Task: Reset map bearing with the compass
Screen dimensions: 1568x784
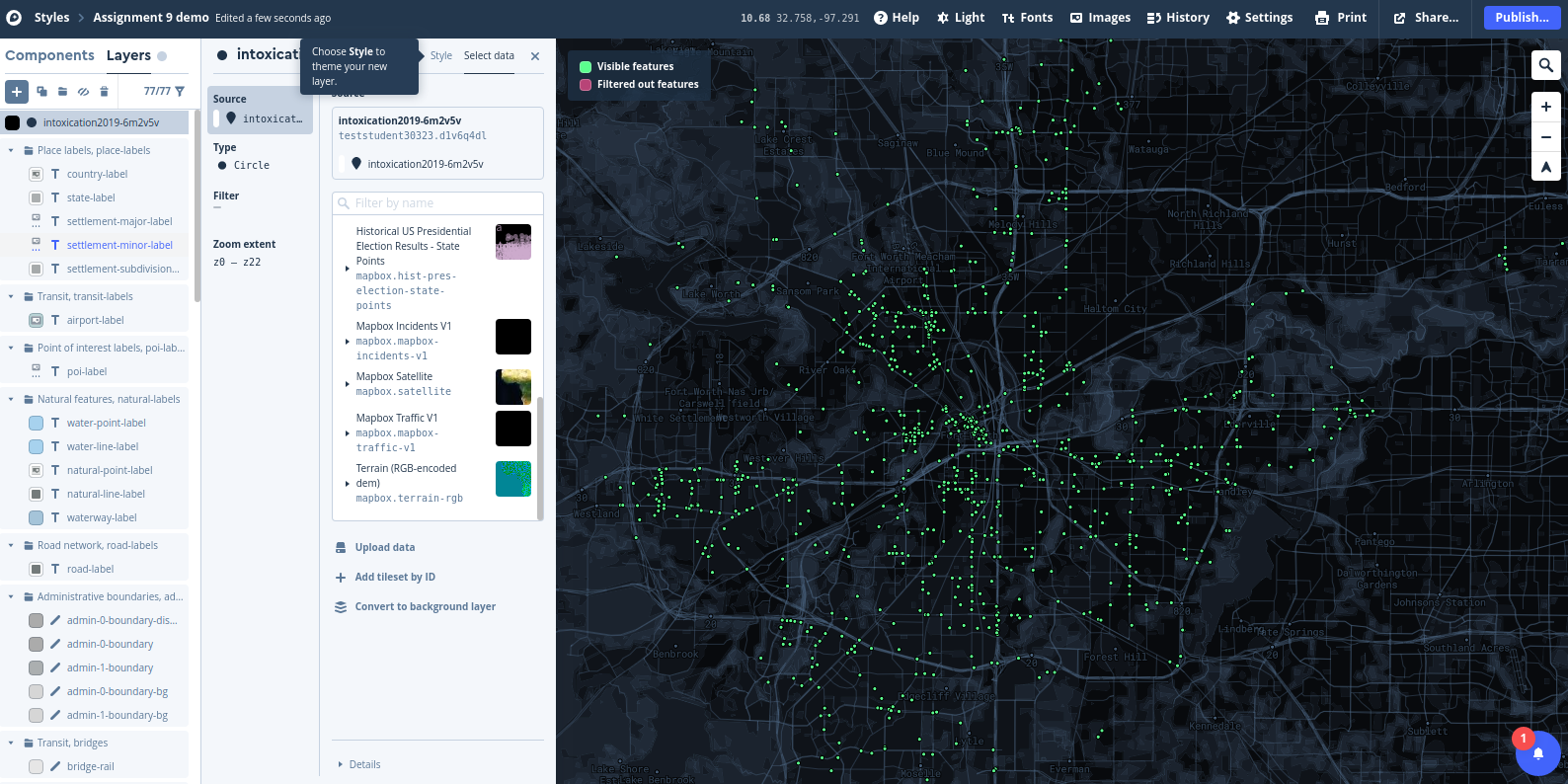Action: click(x=1546, y=167)
